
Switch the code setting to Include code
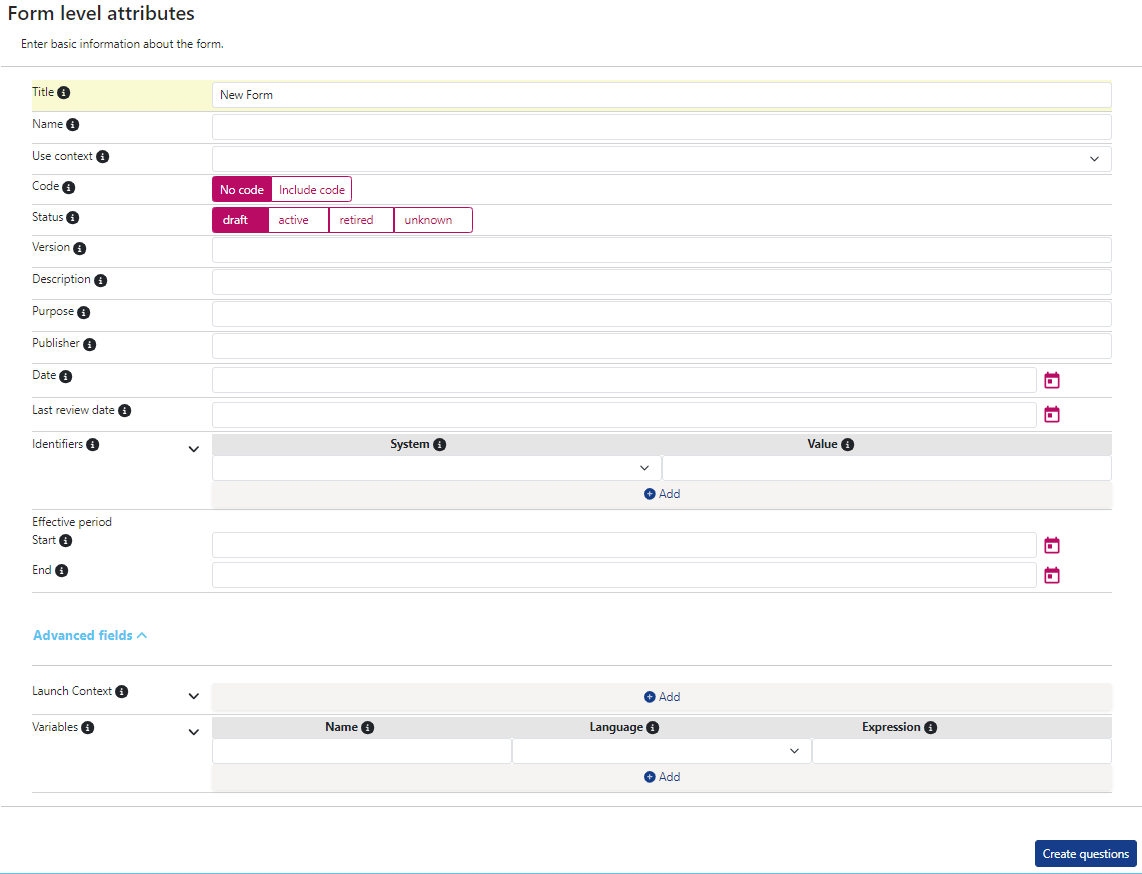point(311,188)
